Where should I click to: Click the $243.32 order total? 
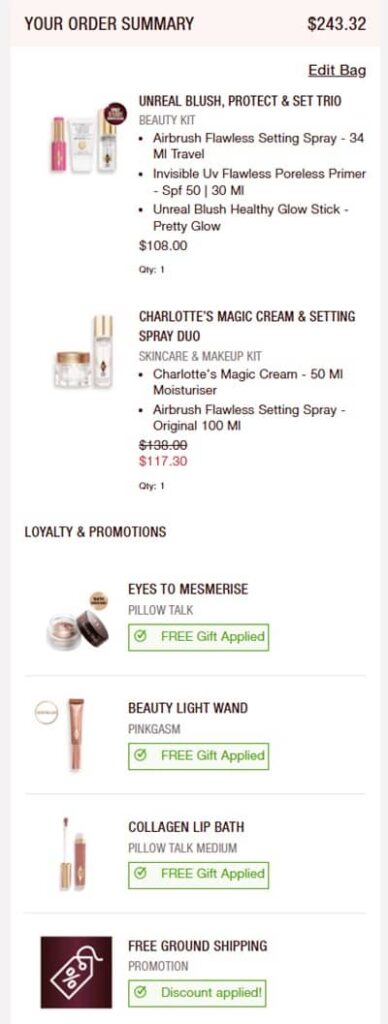point(336,24)
